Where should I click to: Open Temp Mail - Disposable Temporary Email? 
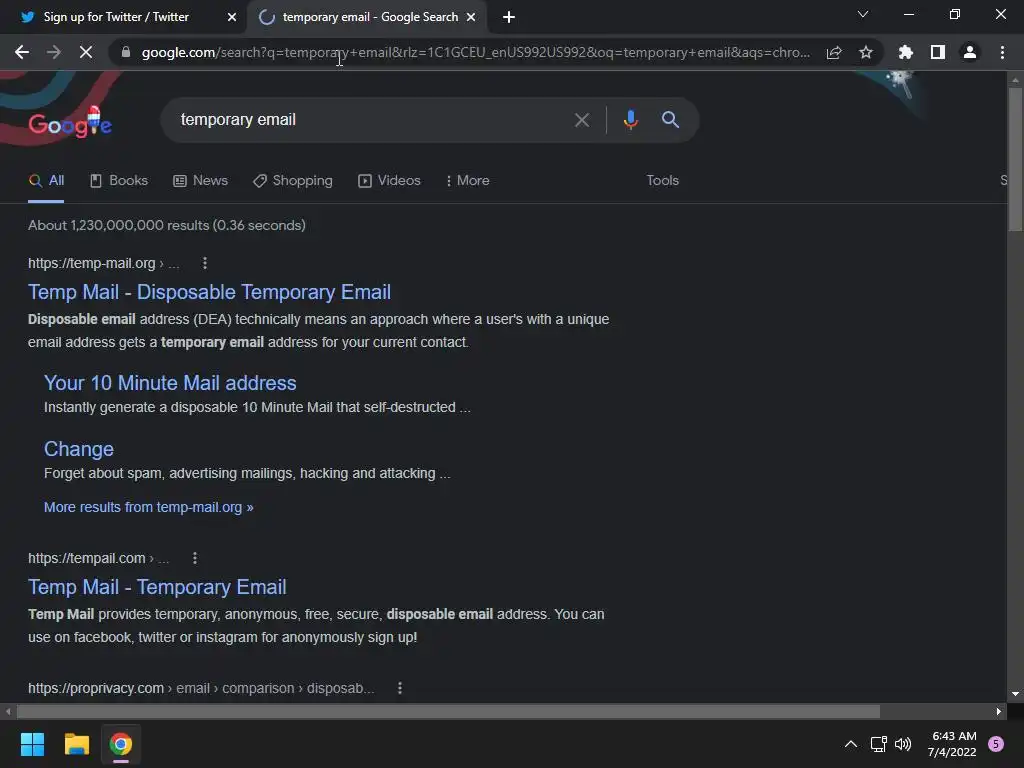pyautogui.click(x=209, y=292)
